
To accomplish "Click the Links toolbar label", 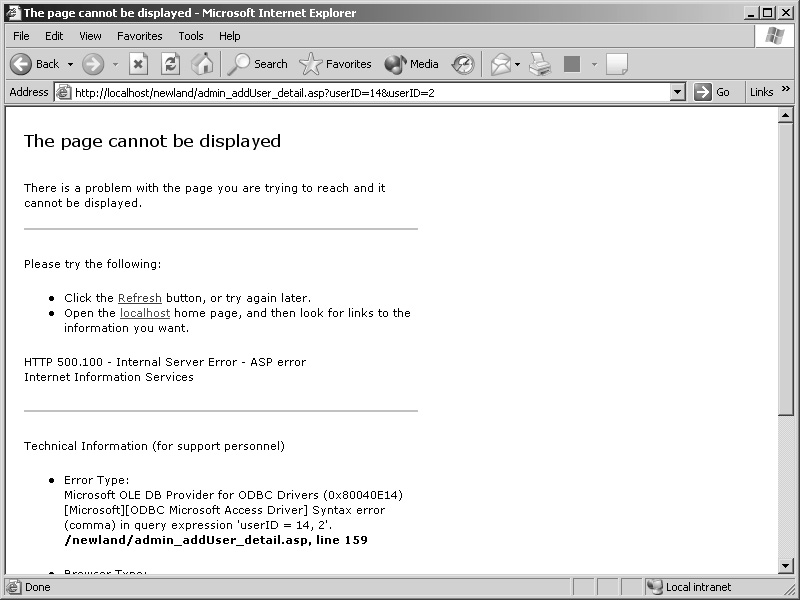I will [762, 92].
